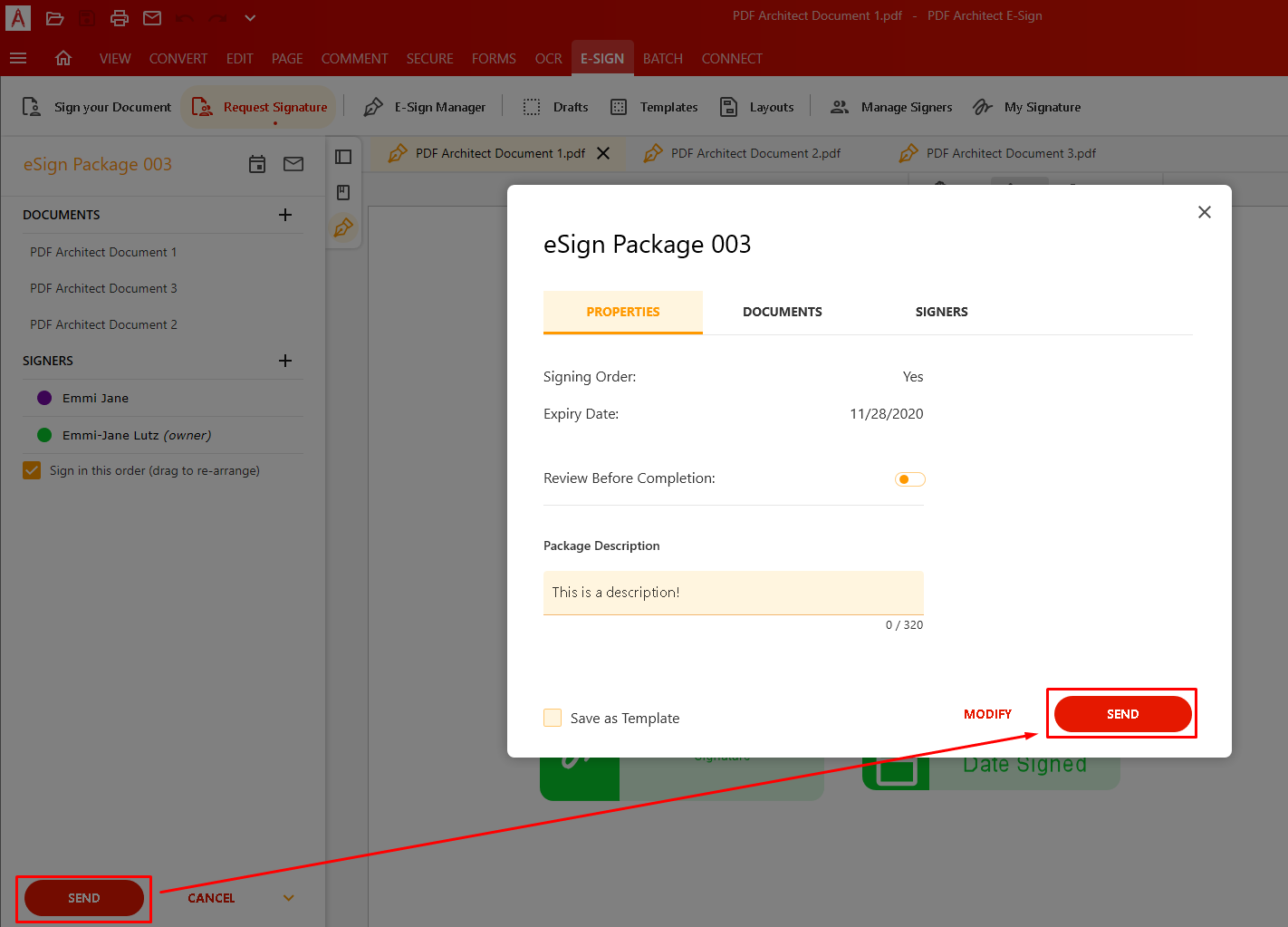The image size is (1288, 927).
Task: Click the email envelope icon in title bar
Action: [x=152, y=18]
